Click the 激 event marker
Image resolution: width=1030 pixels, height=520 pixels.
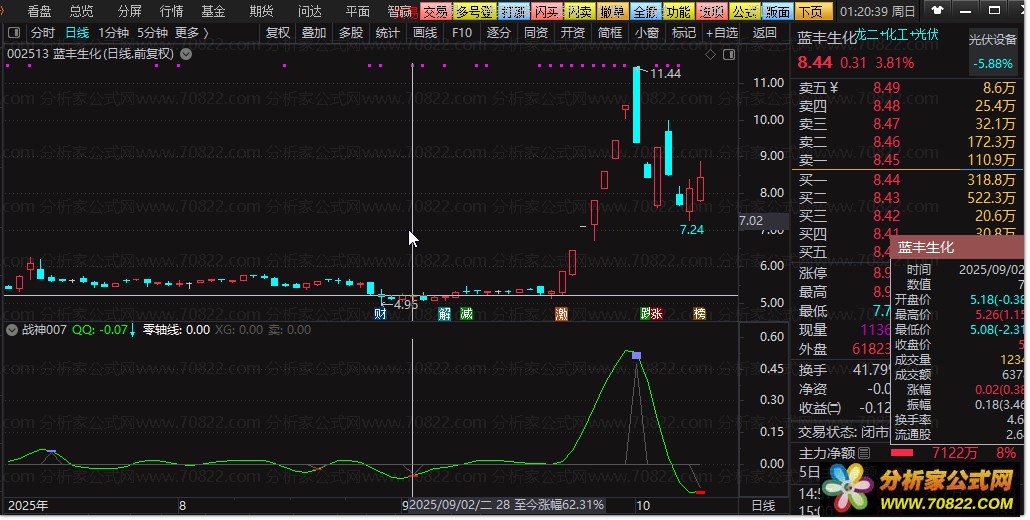click(562, 314)
